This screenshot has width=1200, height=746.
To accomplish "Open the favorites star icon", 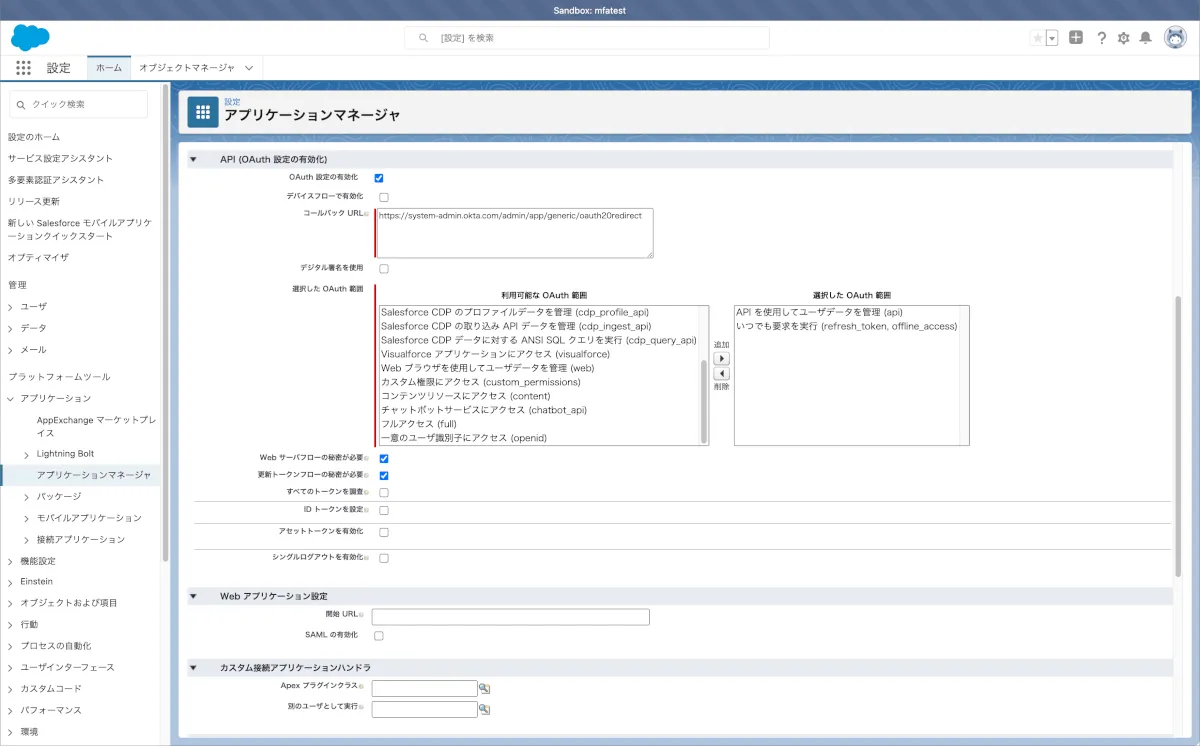I will coord(1037,38).
